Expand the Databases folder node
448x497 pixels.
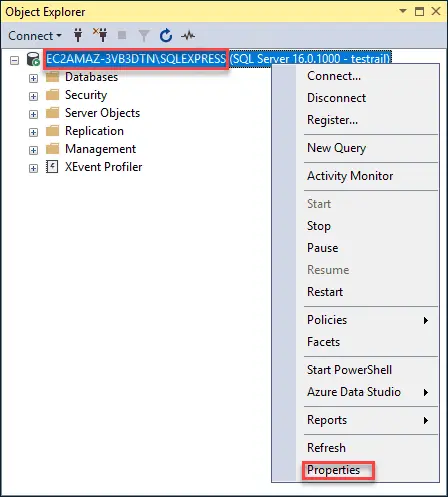click(x=33, y=78)
